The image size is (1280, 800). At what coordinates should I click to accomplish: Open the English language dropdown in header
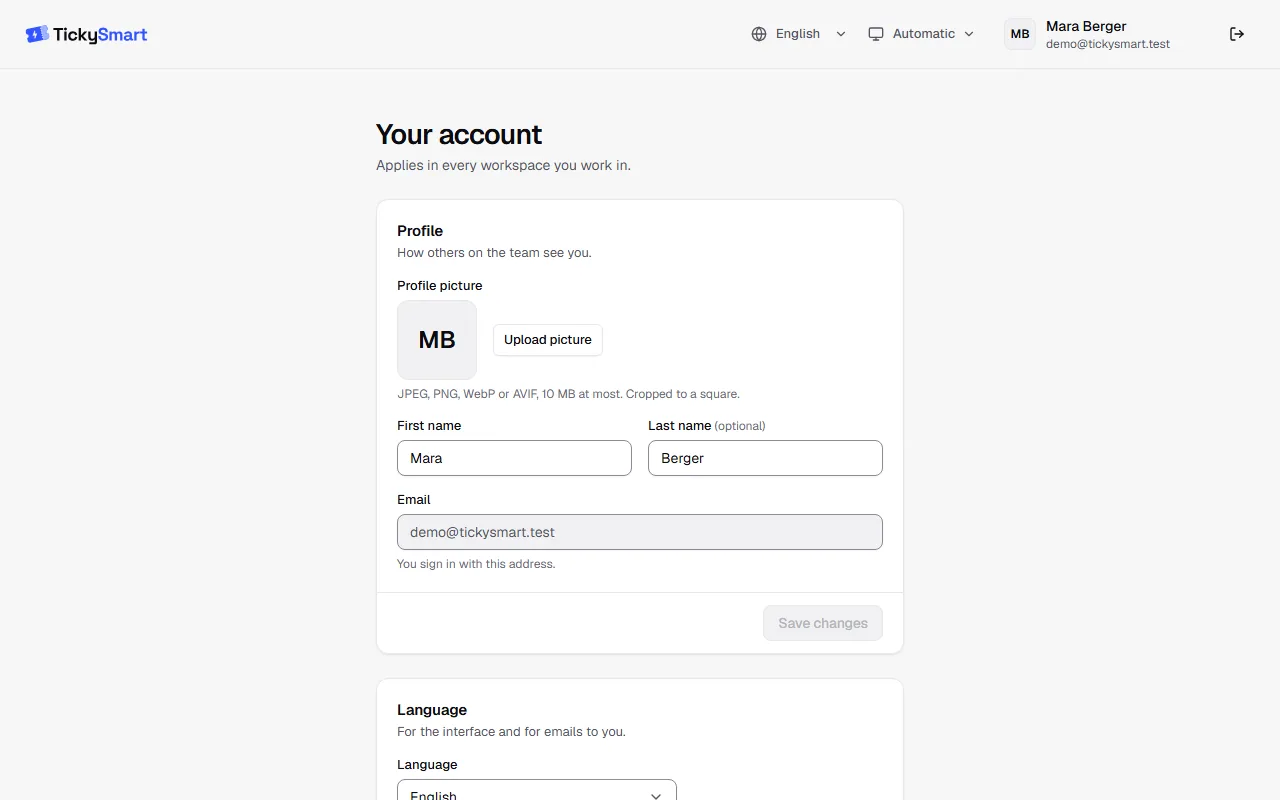(799, 34)
